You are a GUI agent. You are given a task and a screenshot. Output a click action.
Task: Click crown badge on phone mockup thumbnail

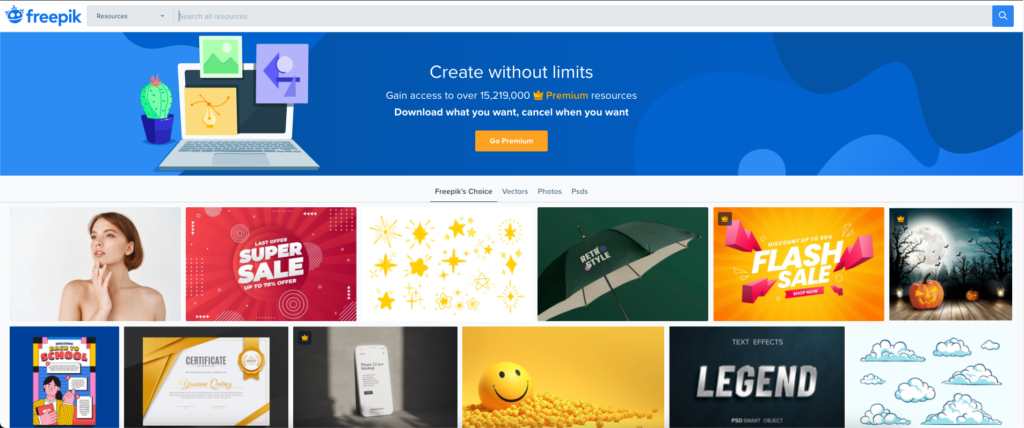point(304,338)
